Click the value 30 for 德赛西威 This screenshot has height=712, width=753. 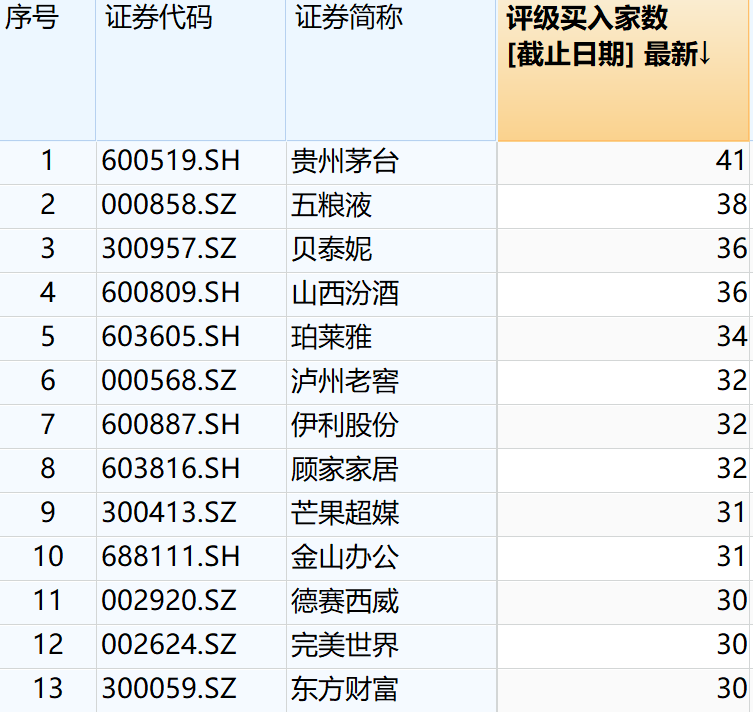coord(732,601)
